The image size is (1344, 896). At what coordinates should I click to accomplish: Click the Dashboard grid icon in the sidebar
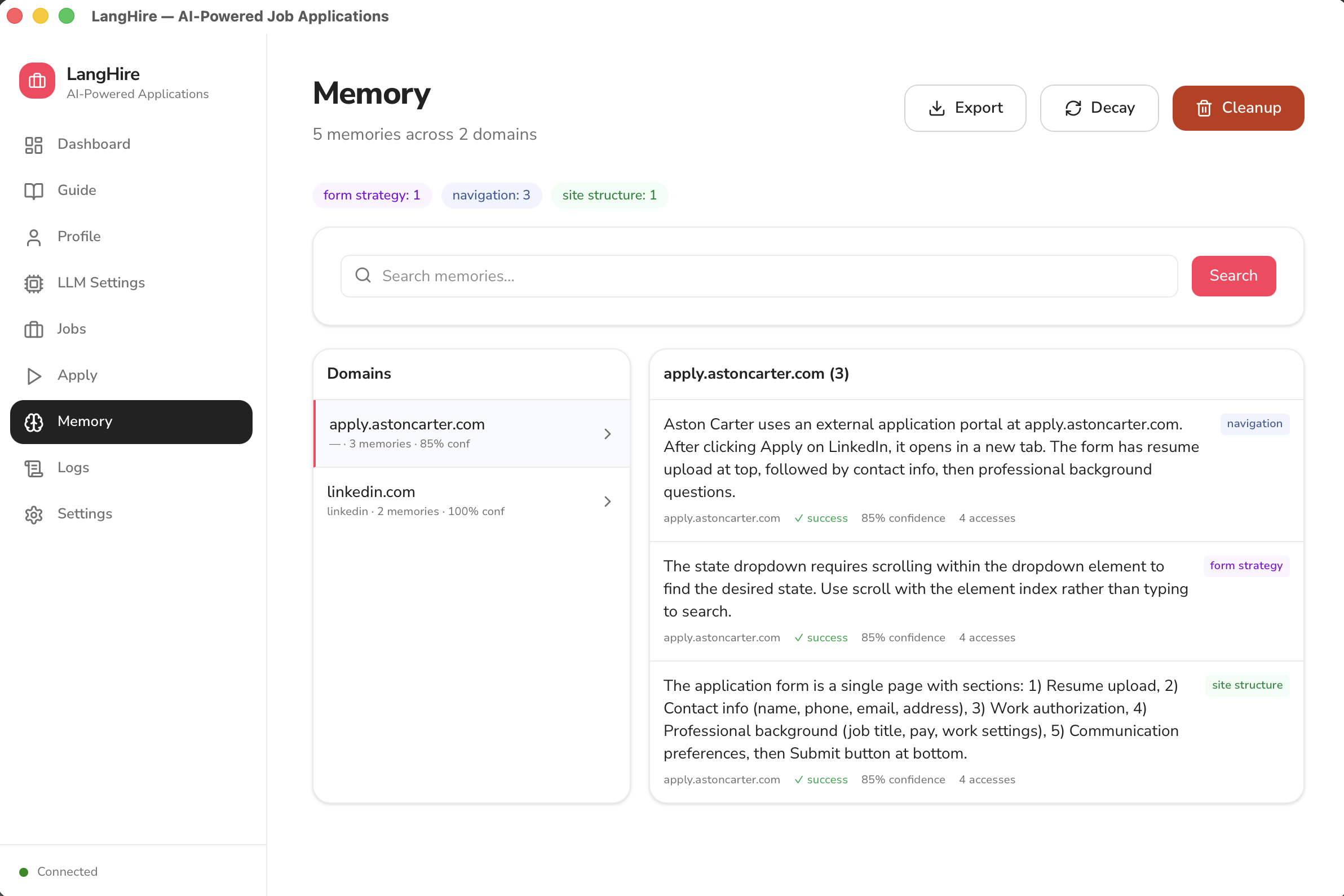(x=34, y=145)
